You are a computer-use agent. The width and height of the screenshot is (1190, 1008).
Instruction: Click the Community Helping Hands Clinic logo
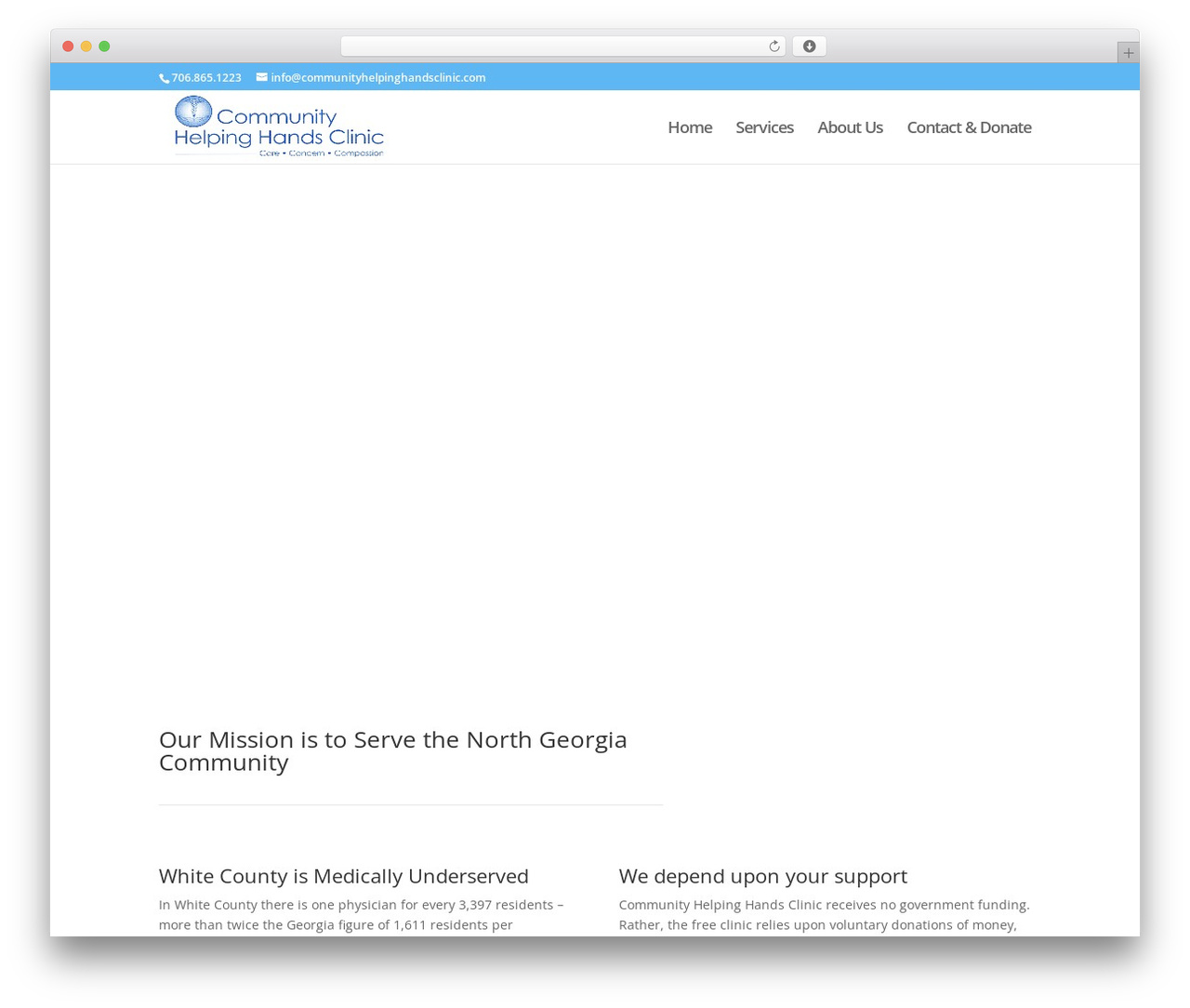tap(279, 126)
